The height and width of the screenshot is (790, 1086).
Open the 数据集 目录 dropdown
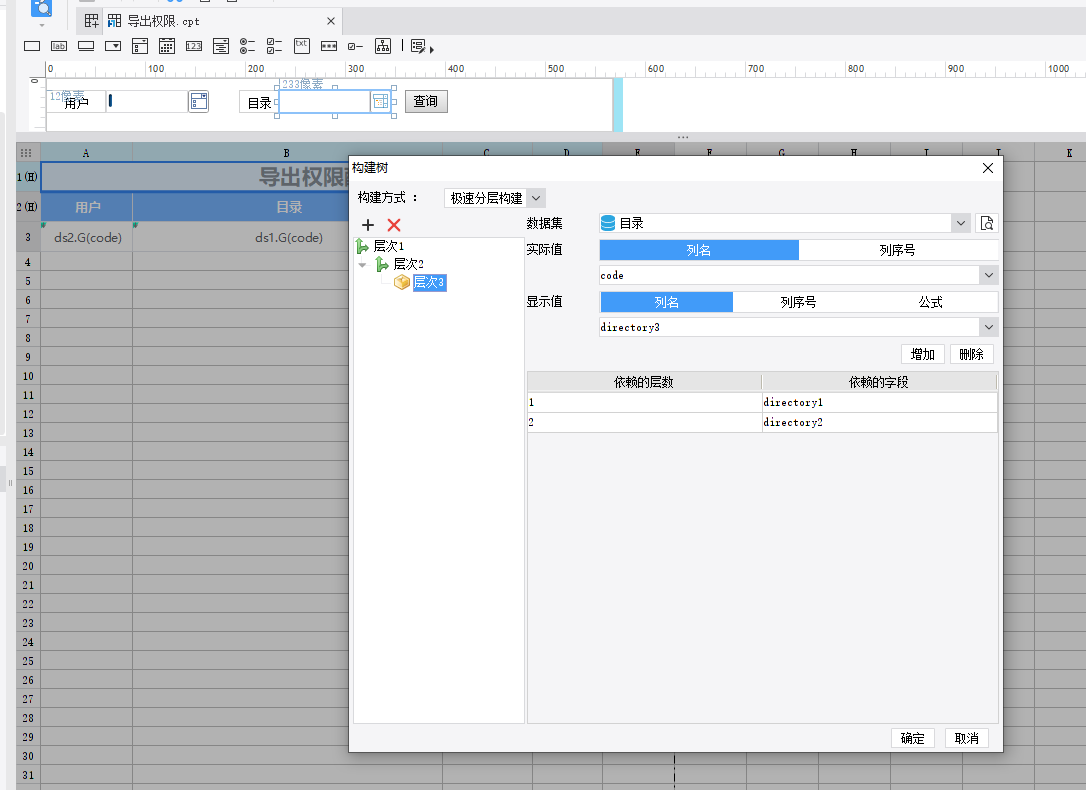961,223
